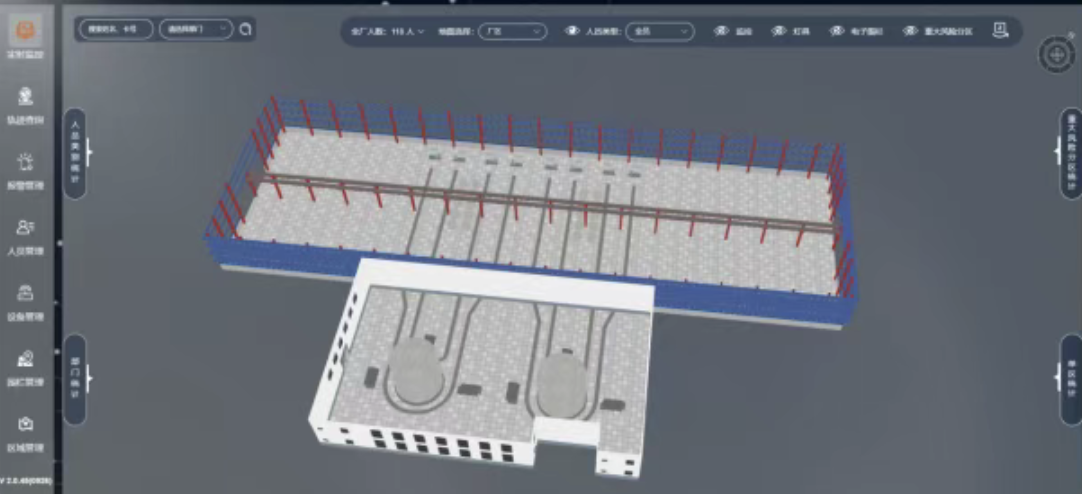Expand the 人员类型统计 left side panel tab
The height and width of the screenshot is (494, 1082).
coord(75,153)
